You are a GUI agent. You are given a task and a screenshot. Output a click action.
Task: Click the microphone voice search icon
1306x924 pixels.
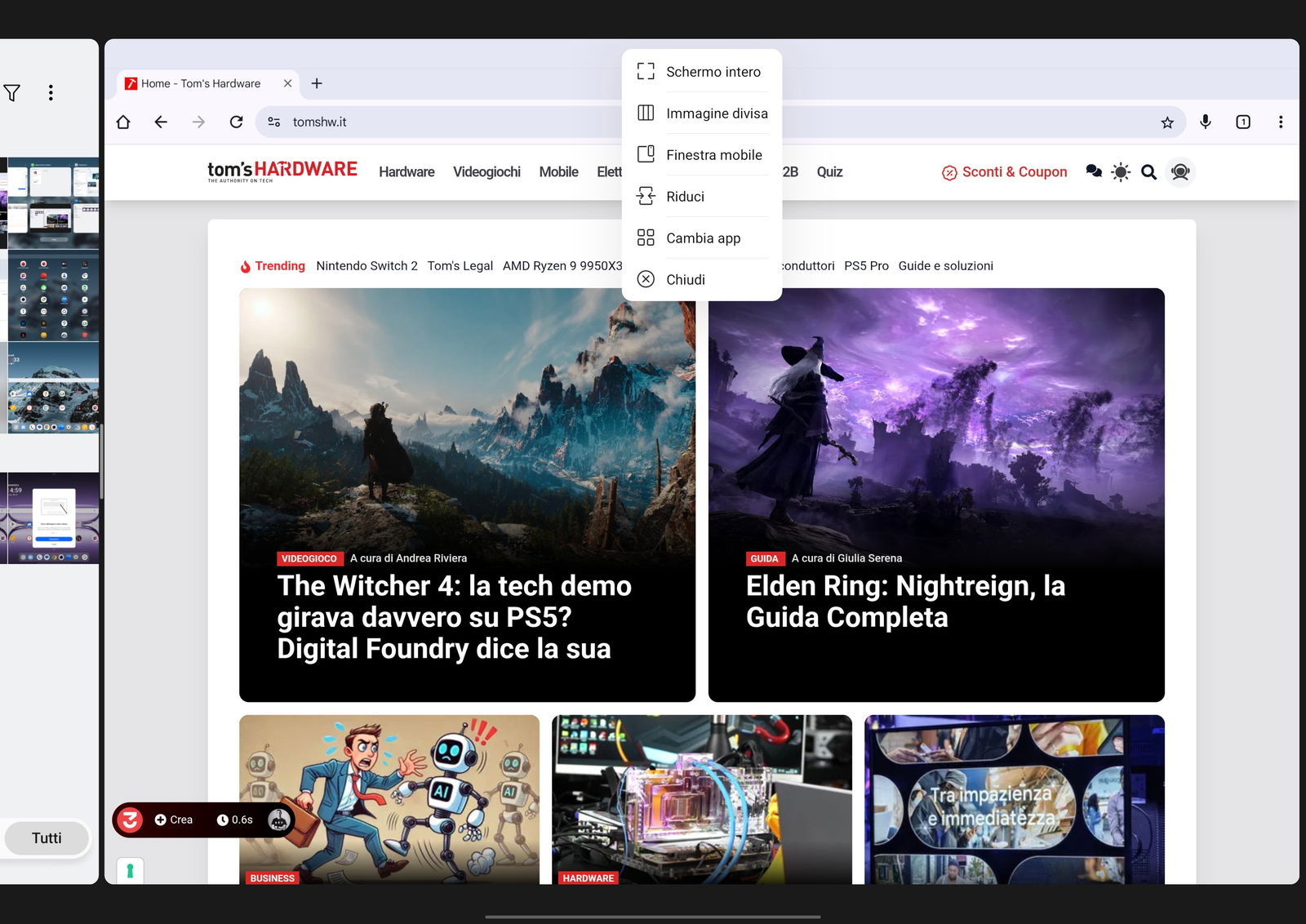pyautogui.click(x=1206, y=122)
